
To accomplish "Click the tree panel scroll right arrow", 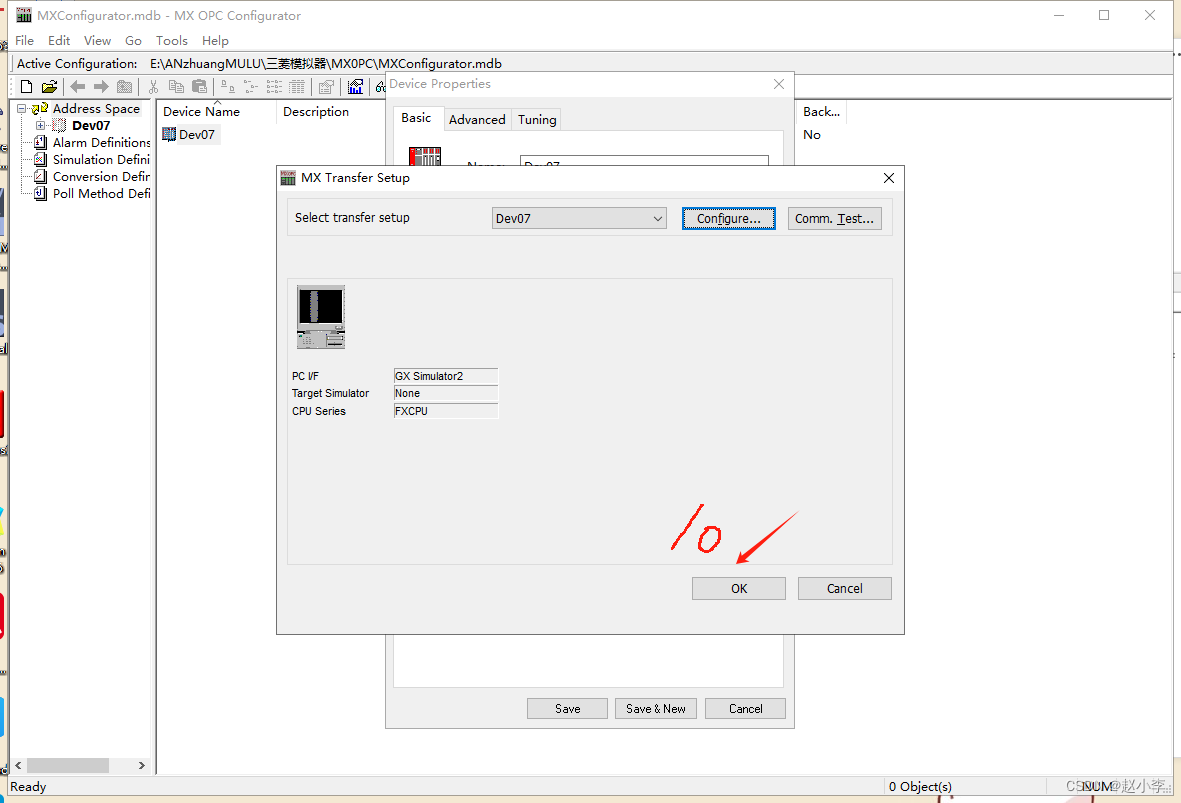I will click(x=142, y=765).
